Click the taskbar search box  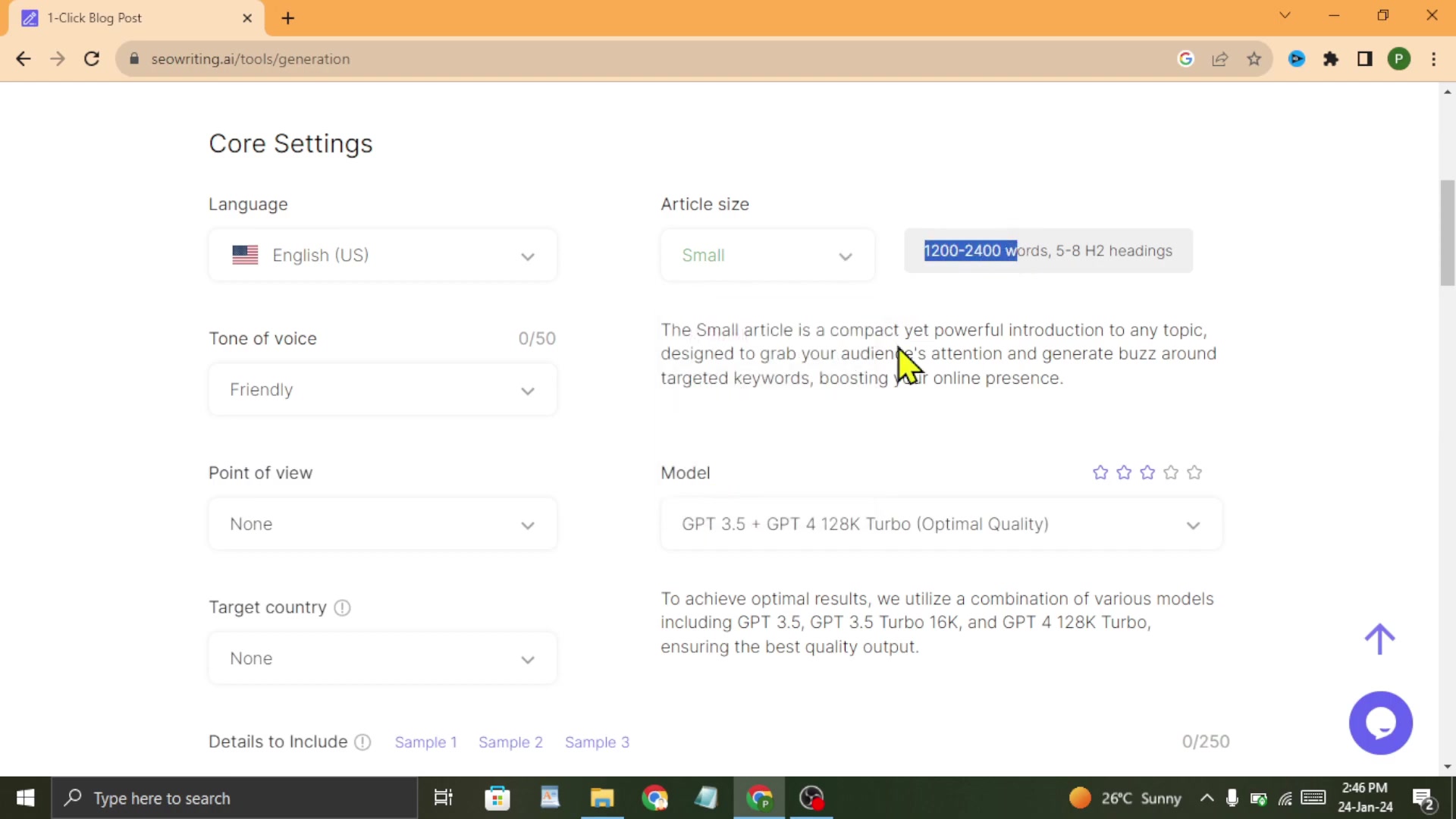234,798
